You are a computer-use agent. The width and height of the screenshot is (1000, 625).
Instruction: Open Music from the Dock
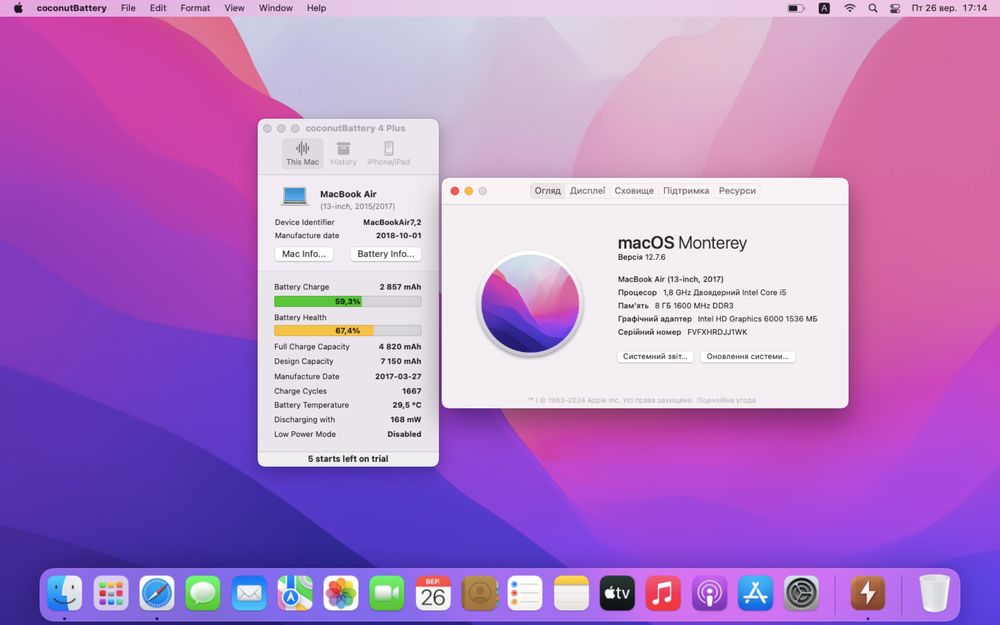pos(663,593)
